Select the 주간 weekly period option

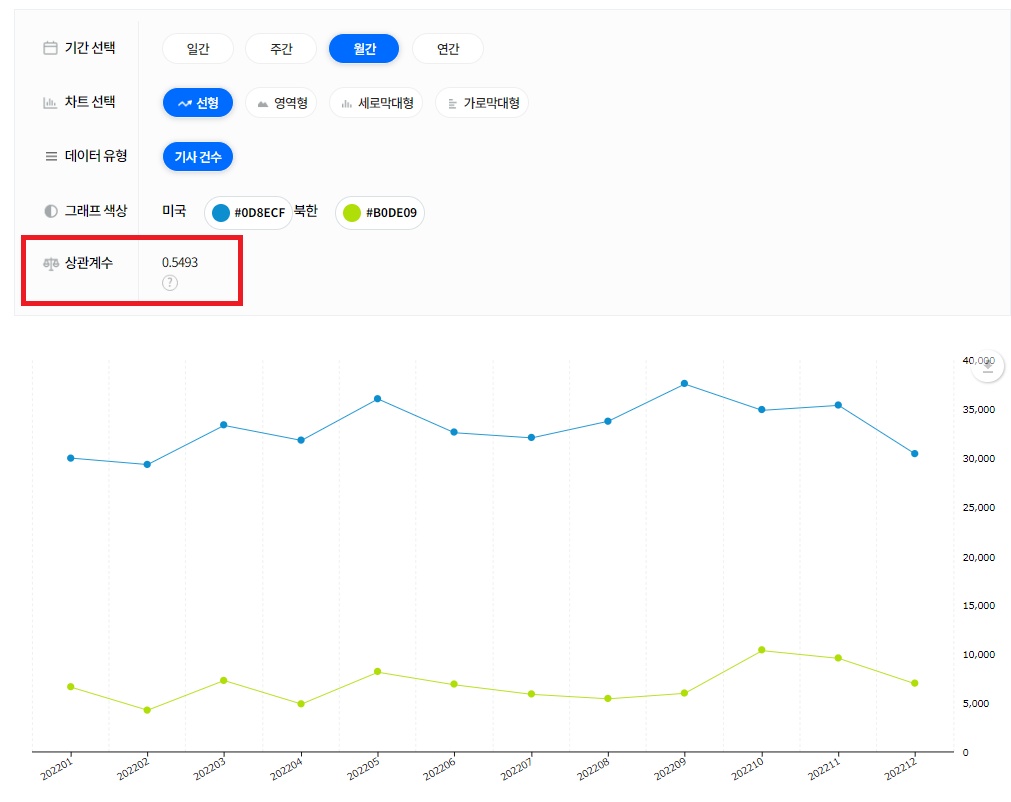281,49
